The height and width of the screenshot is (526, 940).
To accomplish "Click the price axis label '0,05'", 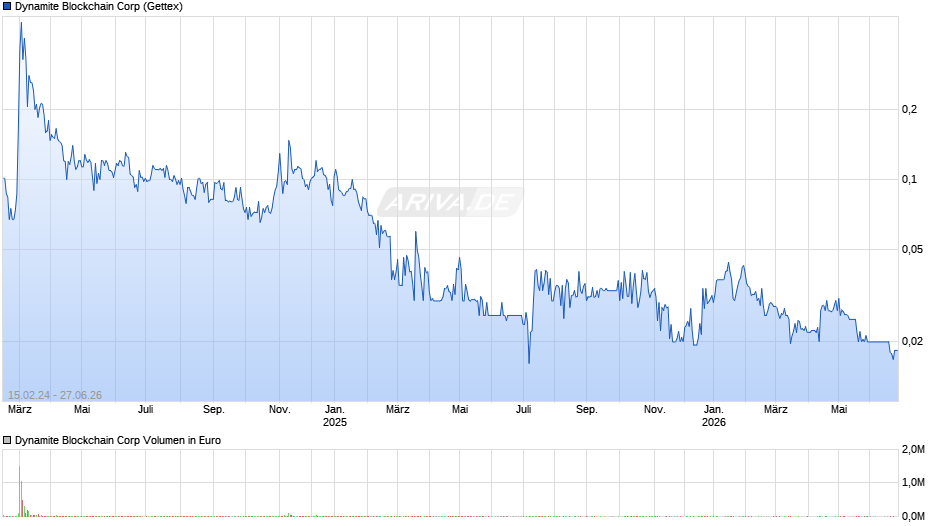I will coord(912,250).
